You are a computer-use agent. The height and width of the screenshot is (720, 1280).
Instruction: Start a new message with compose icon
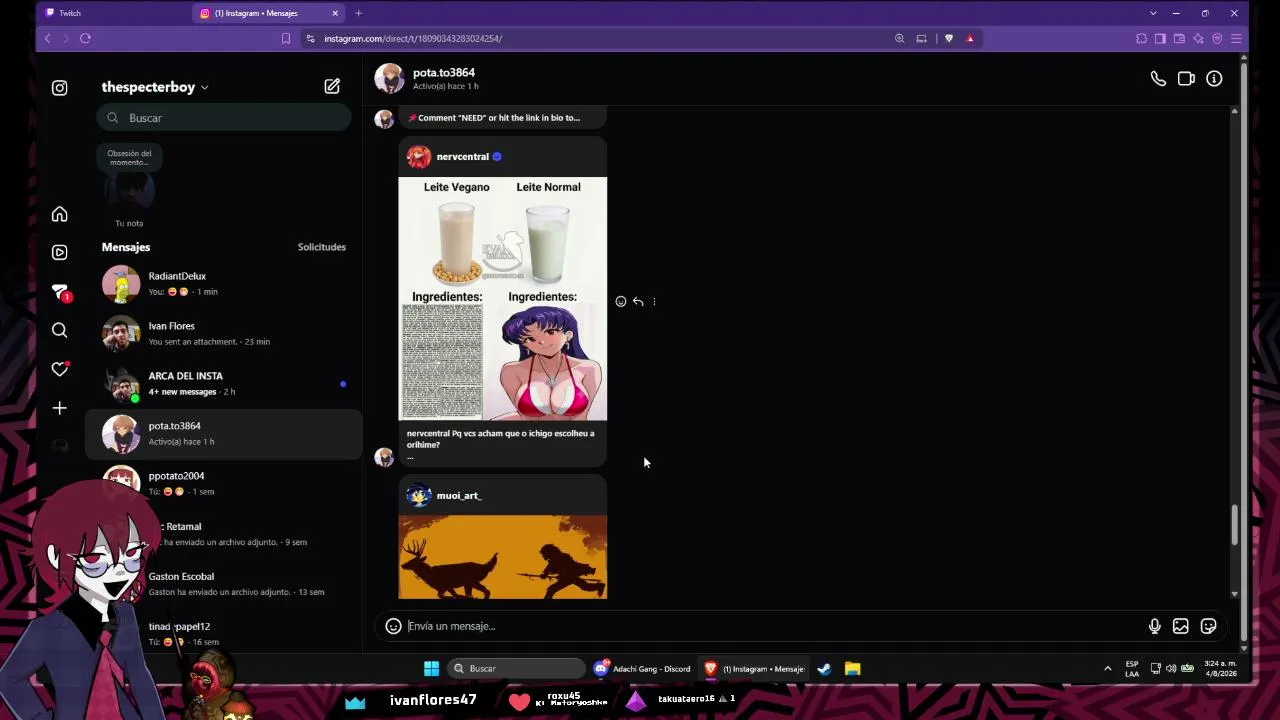(332, 87)
